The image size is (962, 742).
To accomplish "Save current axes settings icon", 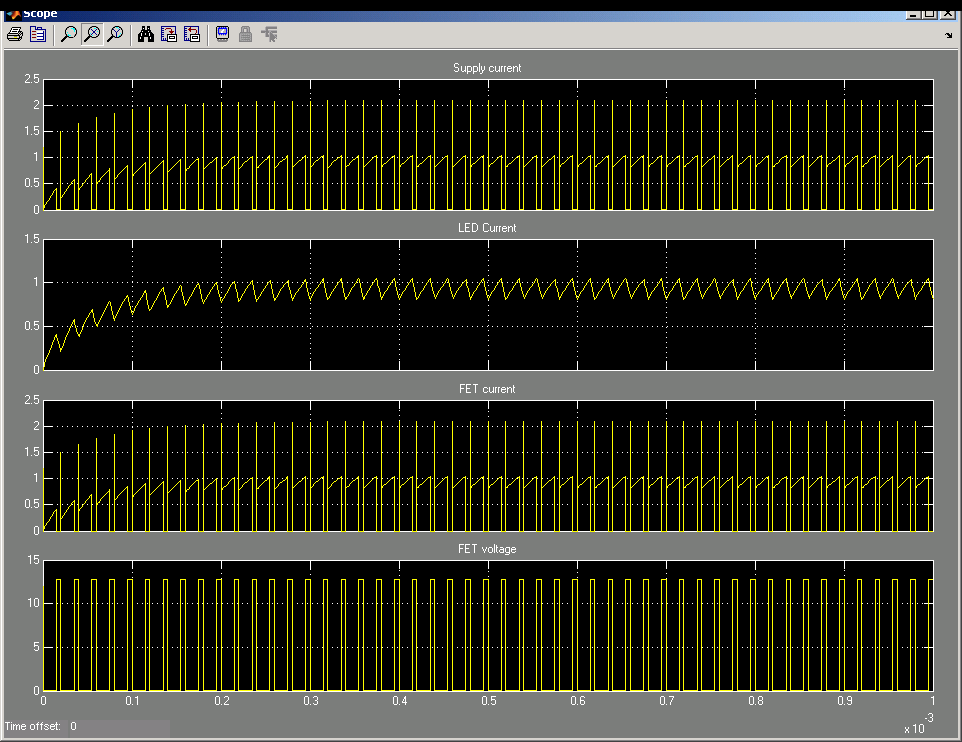I will (169, 34).
